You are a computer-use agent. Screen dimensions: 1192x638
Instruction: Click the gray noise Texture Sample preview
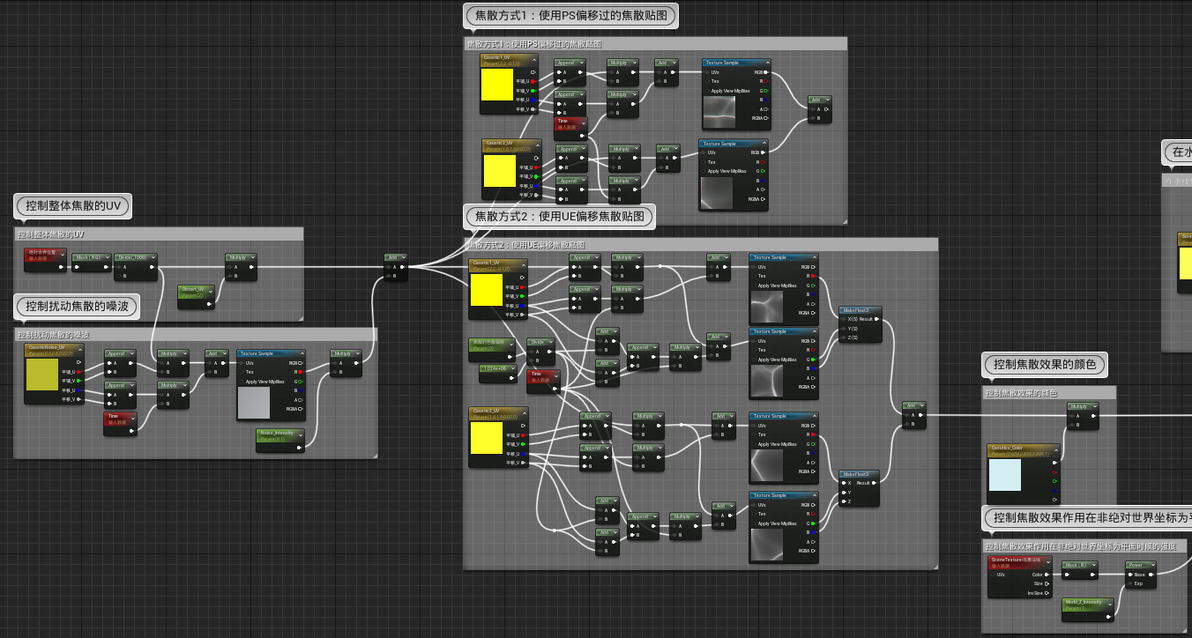pyautogui.click(x=254, y=403)
